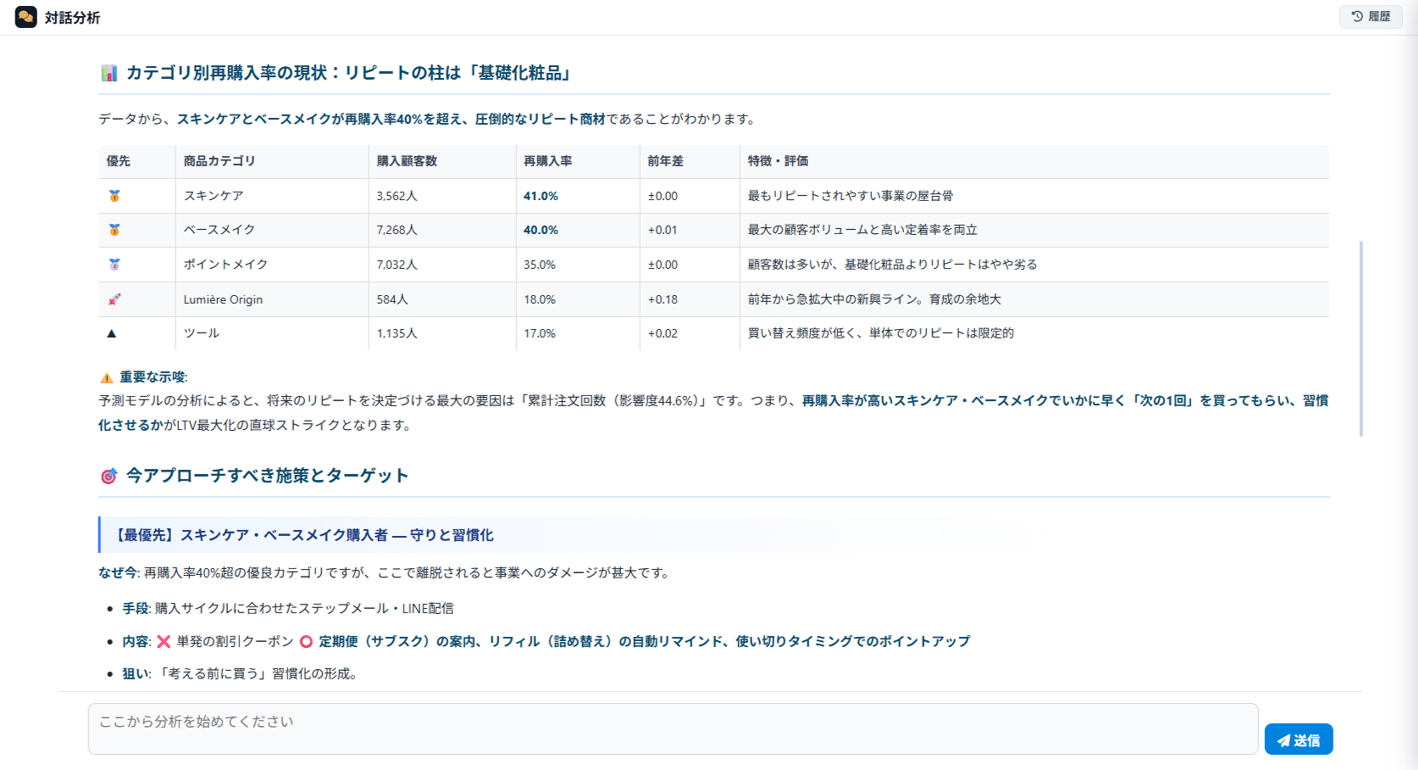Click the 17.0% repurchase rate value
The image size is (1418, 770).
pos(540,333)
